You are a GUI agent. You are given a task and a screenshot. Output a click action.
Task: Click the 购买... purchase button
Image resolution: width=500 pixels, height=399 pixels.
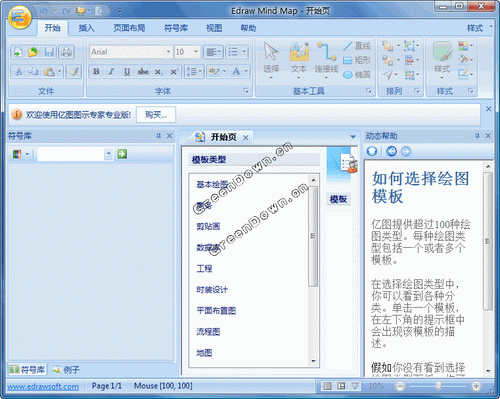tap(156, 115)
